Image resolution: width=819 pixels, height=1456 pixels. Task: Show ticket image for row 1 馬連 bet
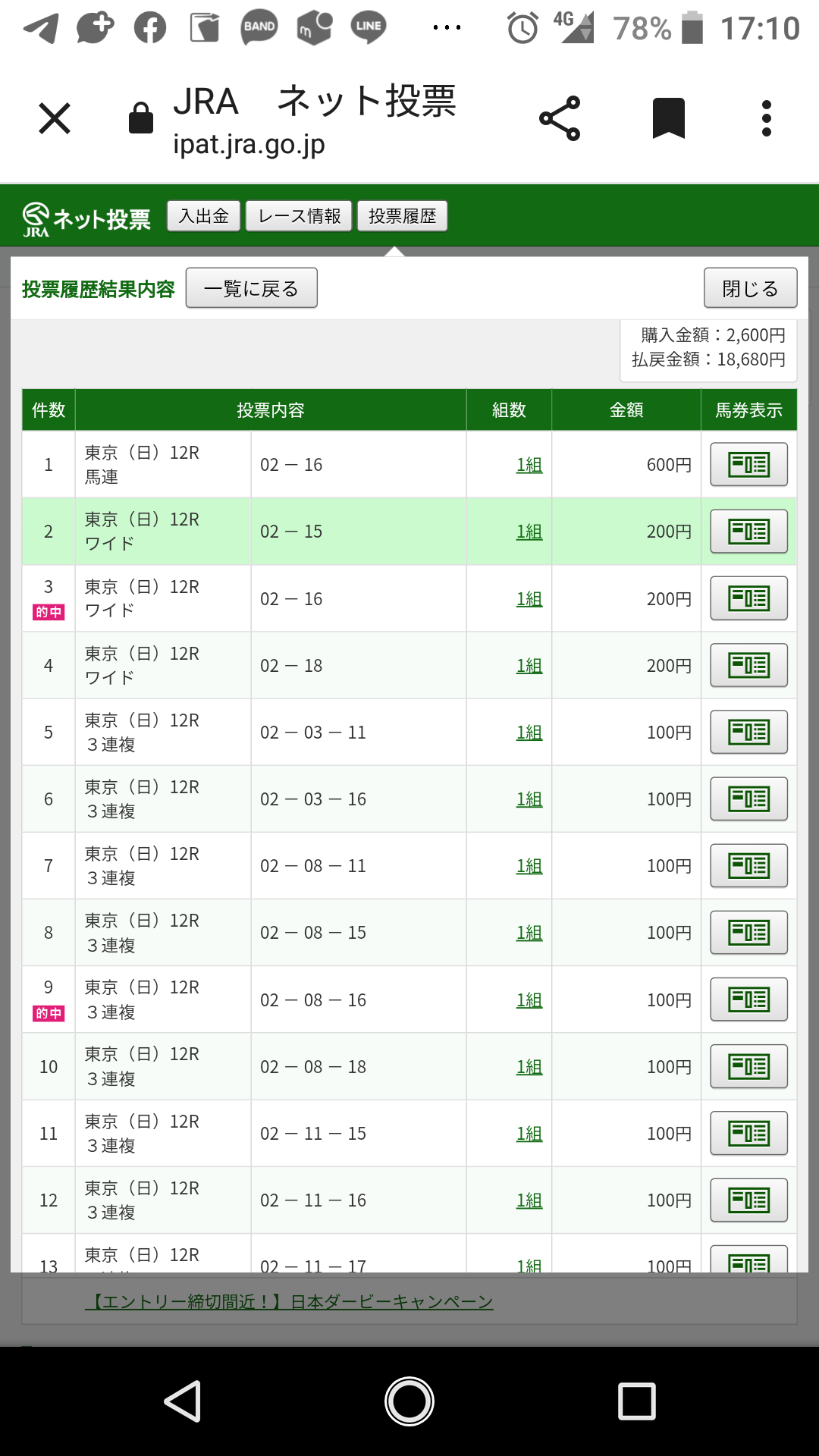pos(748,464)
